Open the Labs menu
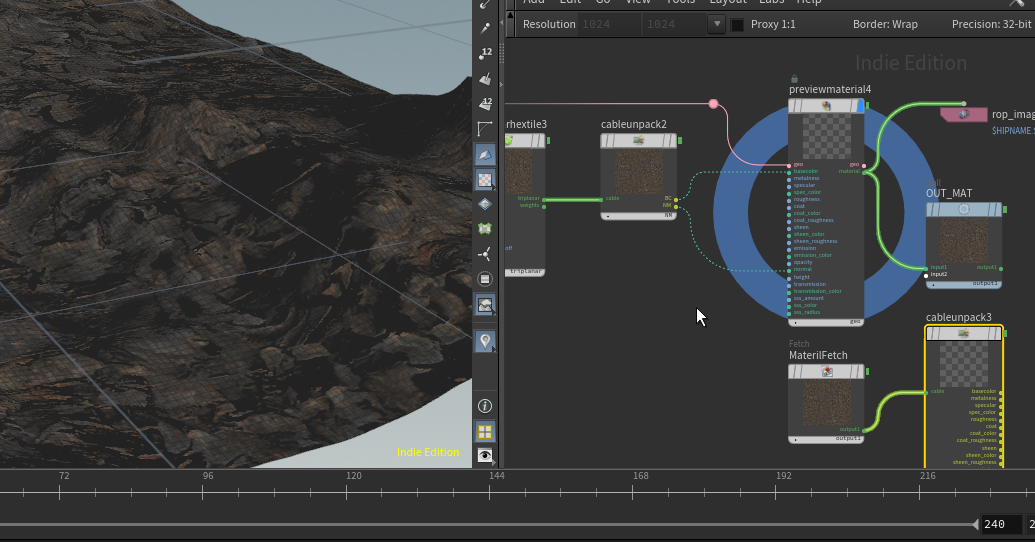This screenshot has height=542, width=1035. (x=772, y=3)
